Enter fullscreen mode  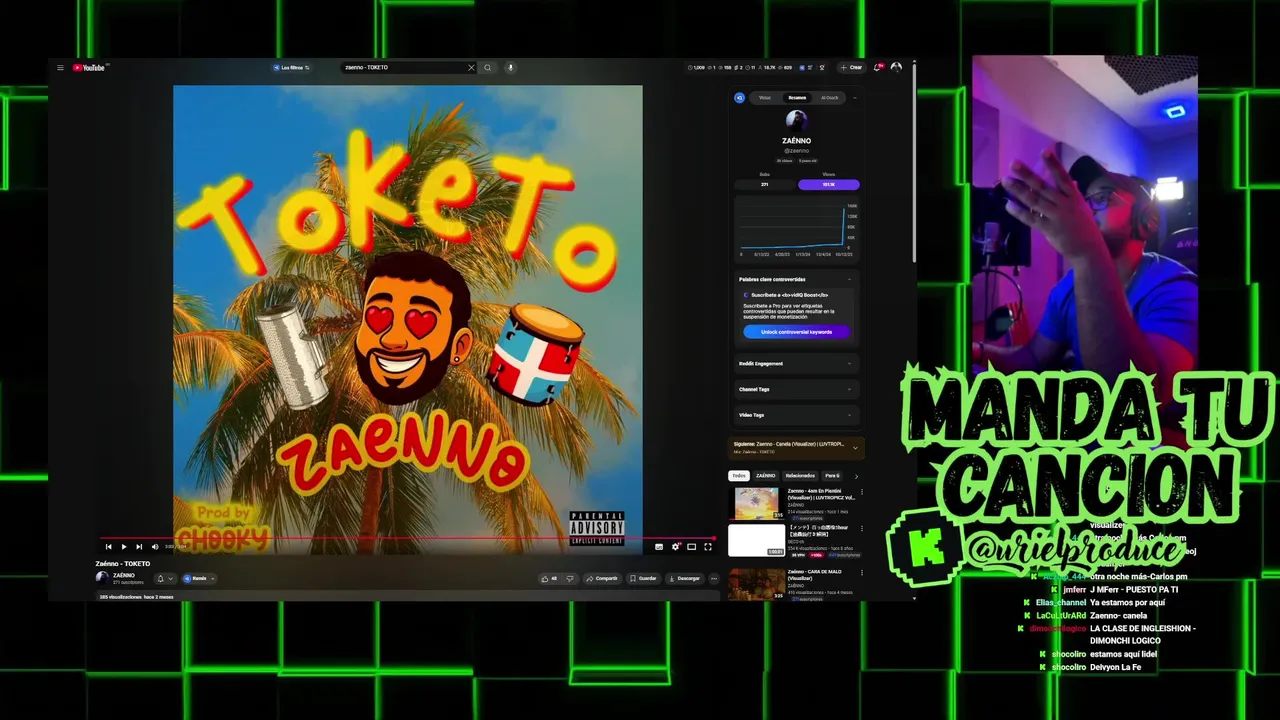(707, 547)
